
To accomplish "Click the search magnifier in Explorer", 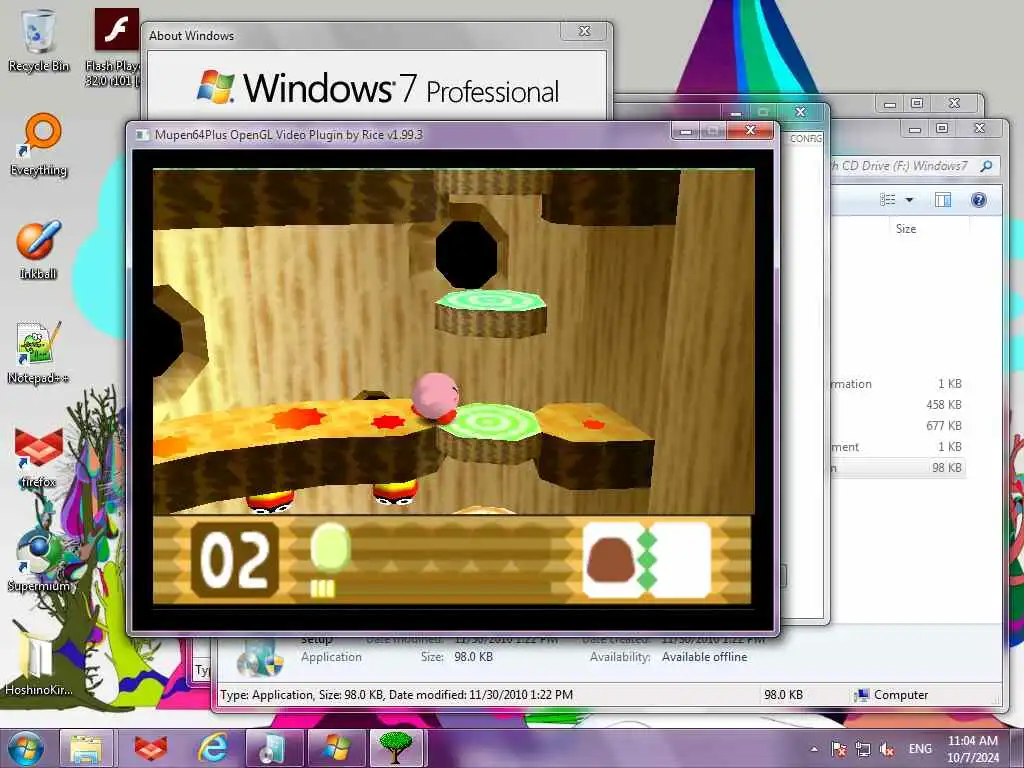I will tap(987, 166).
